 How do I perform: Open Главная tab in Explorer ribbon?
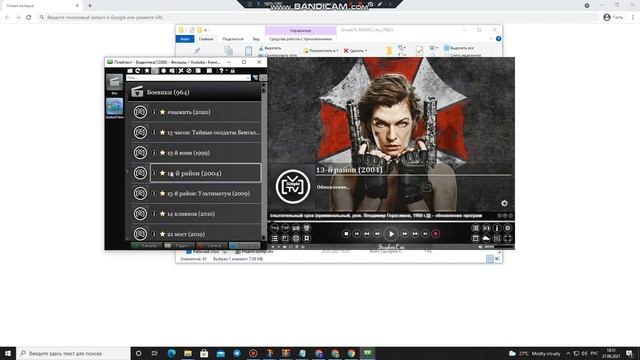[x=206, y=39]
